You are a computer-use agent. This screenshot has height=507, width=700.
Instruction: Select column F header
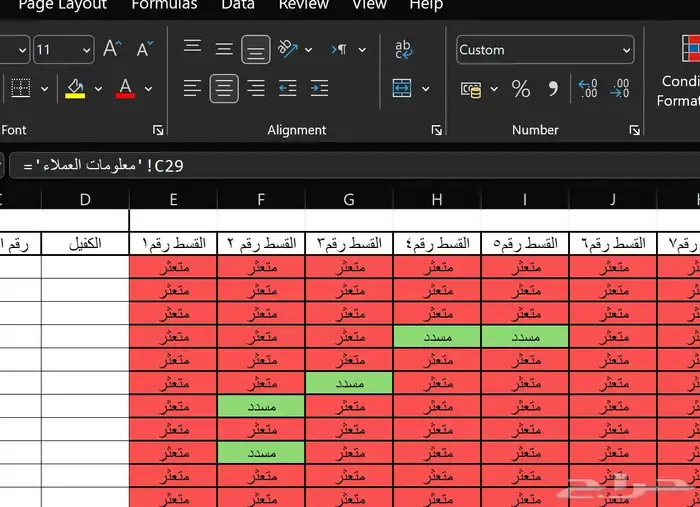(261, 199)
